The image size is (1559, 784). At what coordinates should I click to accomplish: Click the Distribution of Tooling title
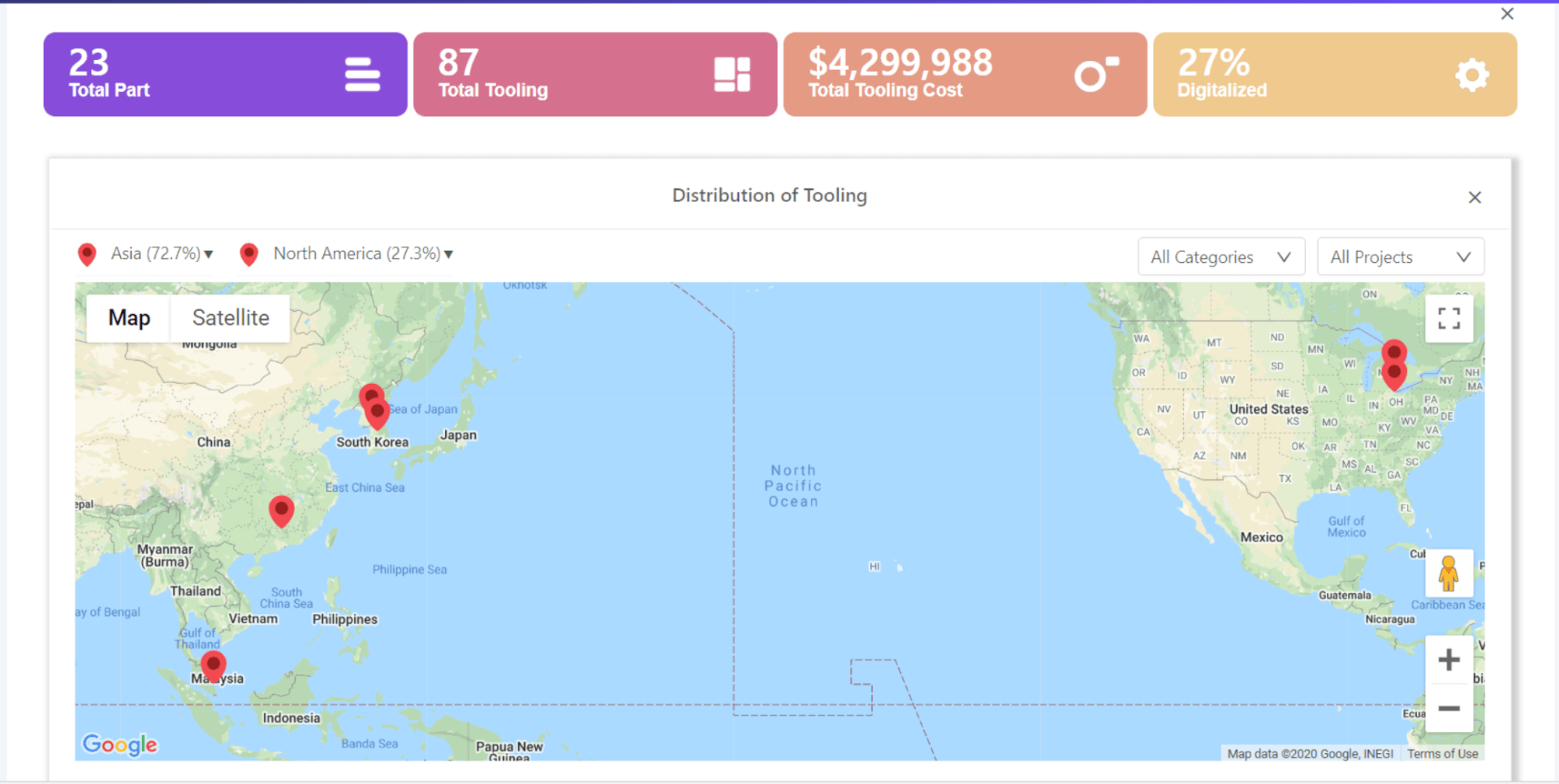(770, 196)
